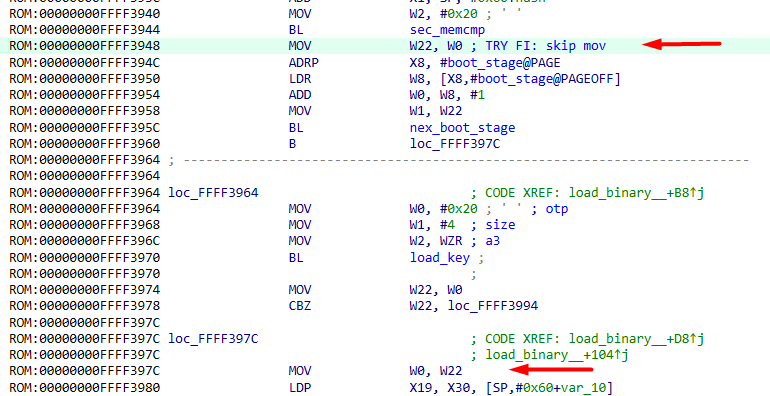Click address ROM:00000000FFFF3980
Viewport: 770px width, 396px height.
[x=84, y=388]
